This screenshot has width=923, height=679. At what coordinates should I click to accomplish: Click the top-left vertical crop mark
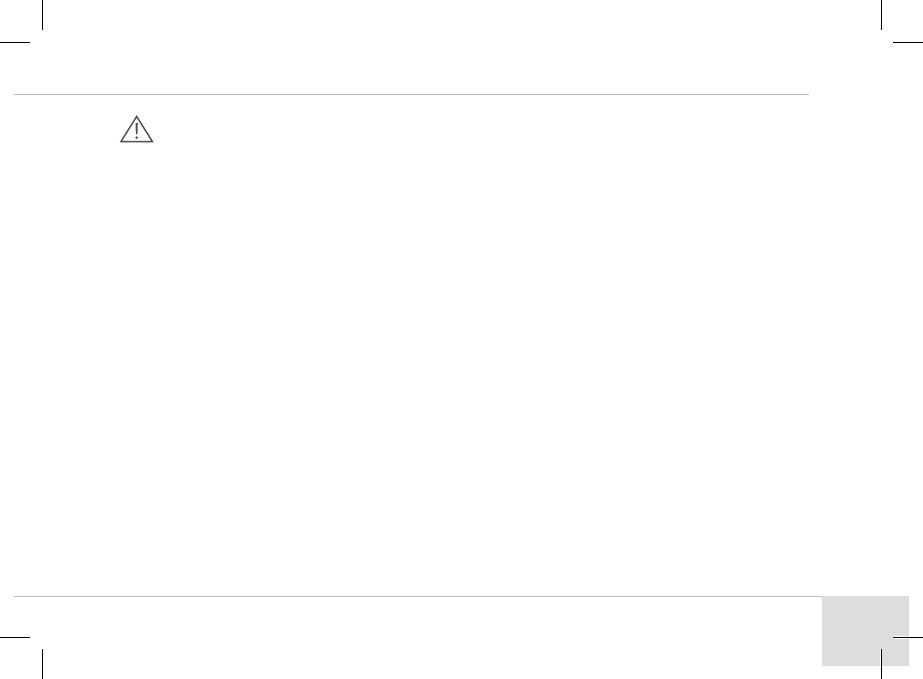44,14
